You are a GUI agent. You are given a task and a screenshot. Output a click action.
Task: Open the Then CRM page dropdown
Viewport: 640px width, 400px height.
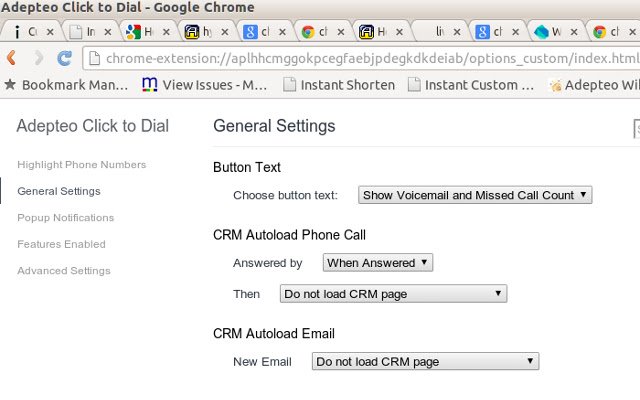[x=393, y=294]
